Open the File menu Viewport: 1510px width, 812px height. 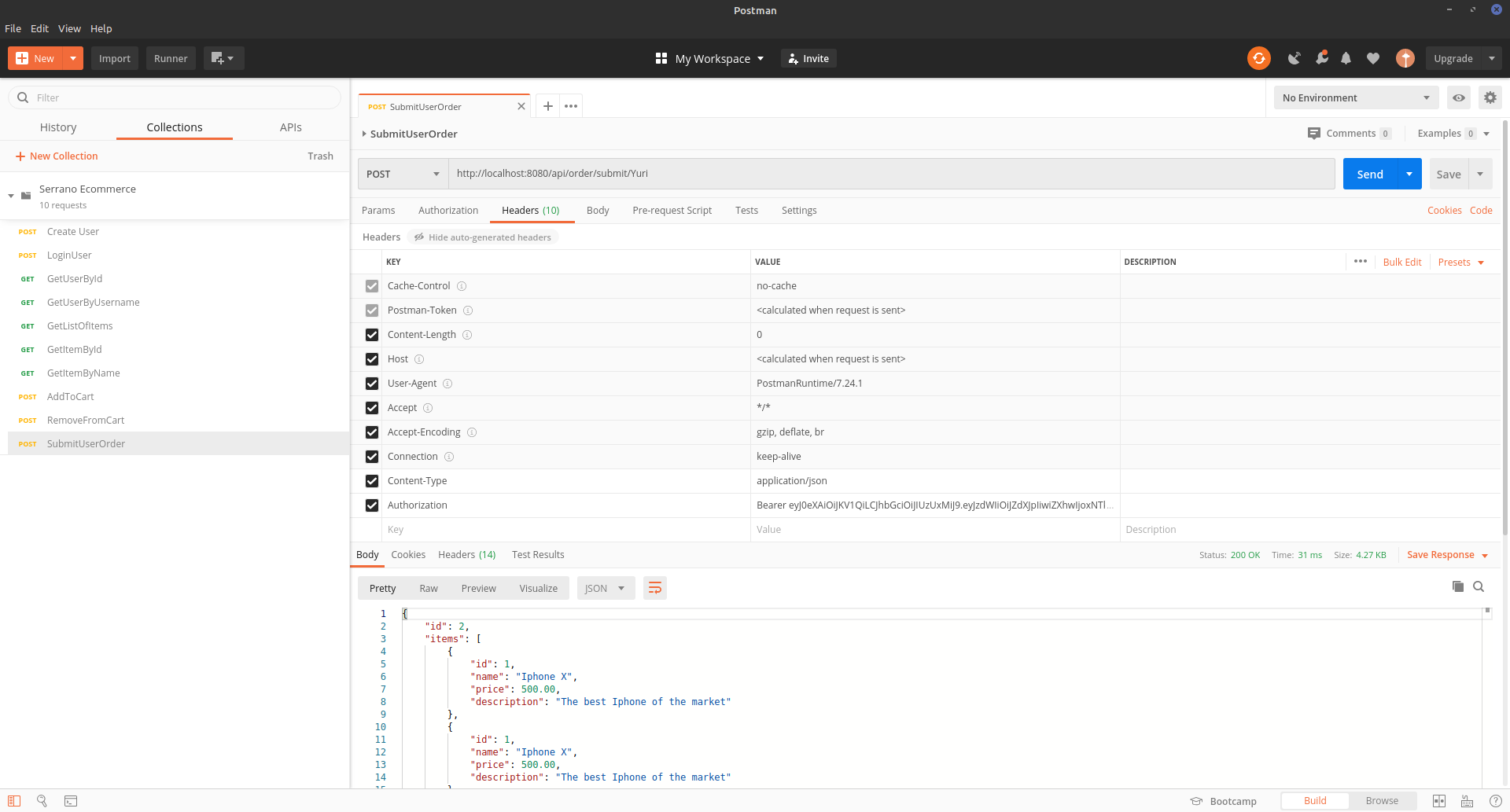tap(13, 28)
